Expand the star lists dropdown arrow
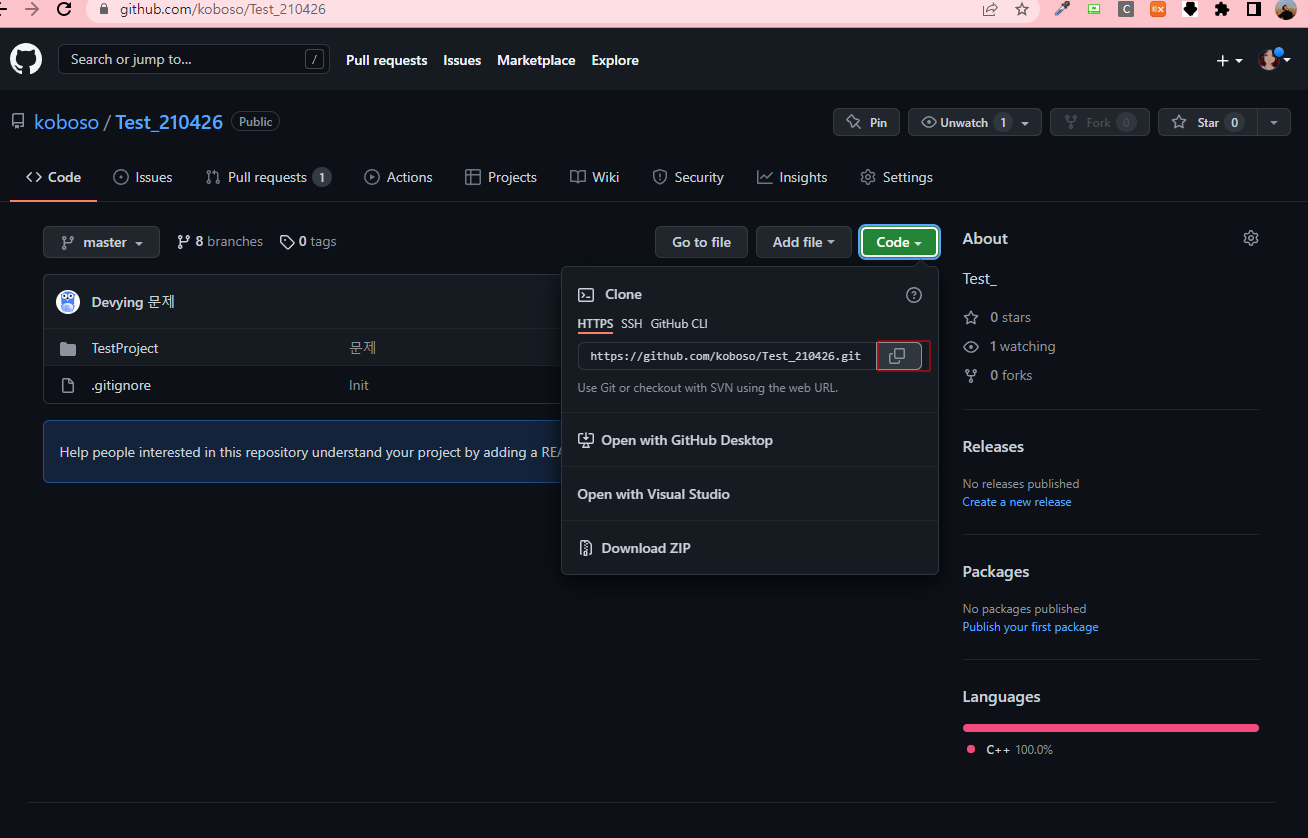This screenshot has height=838, width=1308. point(1273,122)
